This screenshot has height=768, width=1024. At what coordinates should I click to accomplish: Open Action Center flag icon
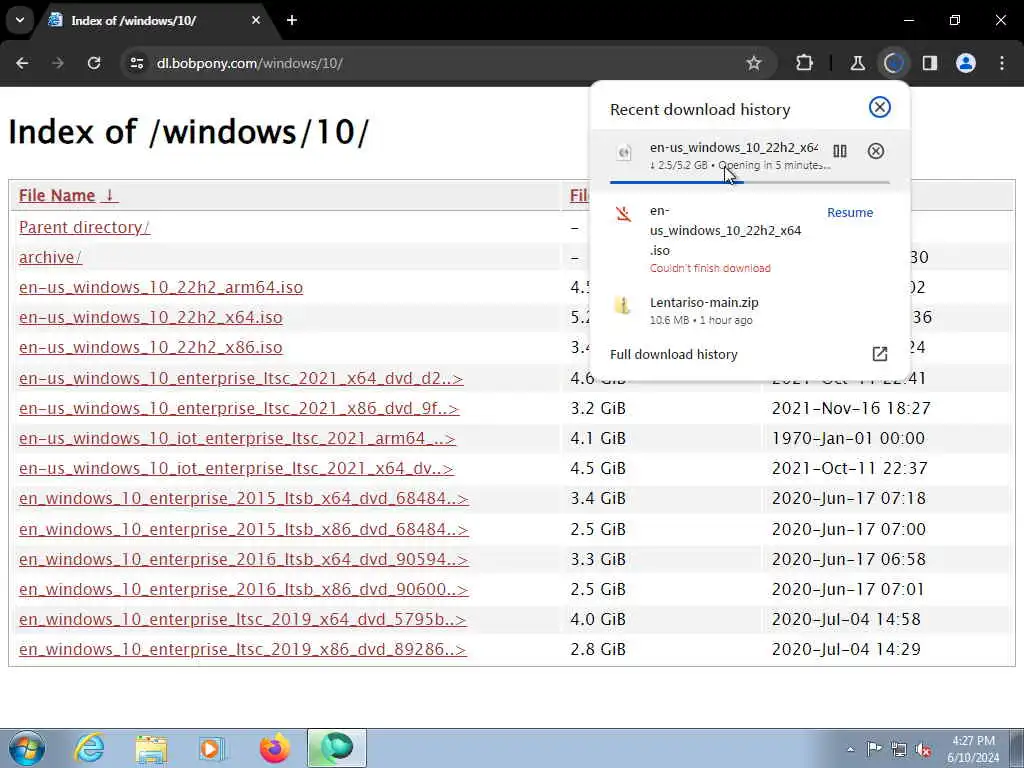click(x=874, y=749)
